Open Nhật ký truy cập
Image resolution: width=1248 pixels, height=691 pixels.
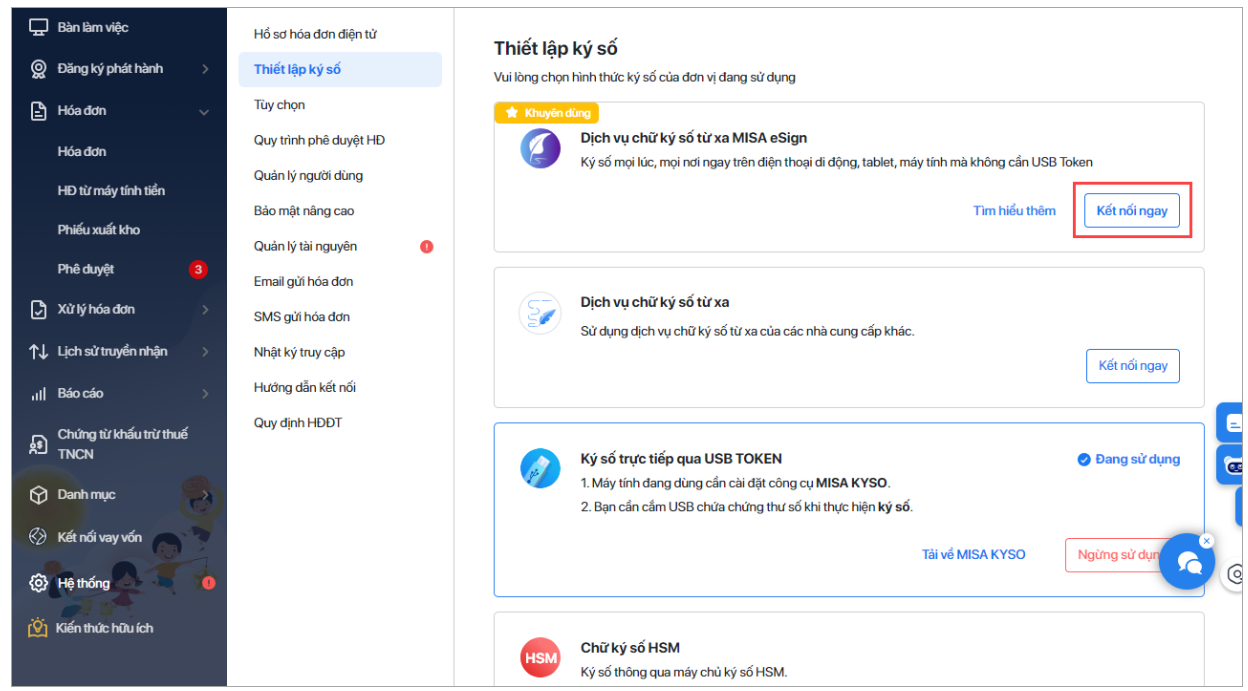tap(299, 352)
